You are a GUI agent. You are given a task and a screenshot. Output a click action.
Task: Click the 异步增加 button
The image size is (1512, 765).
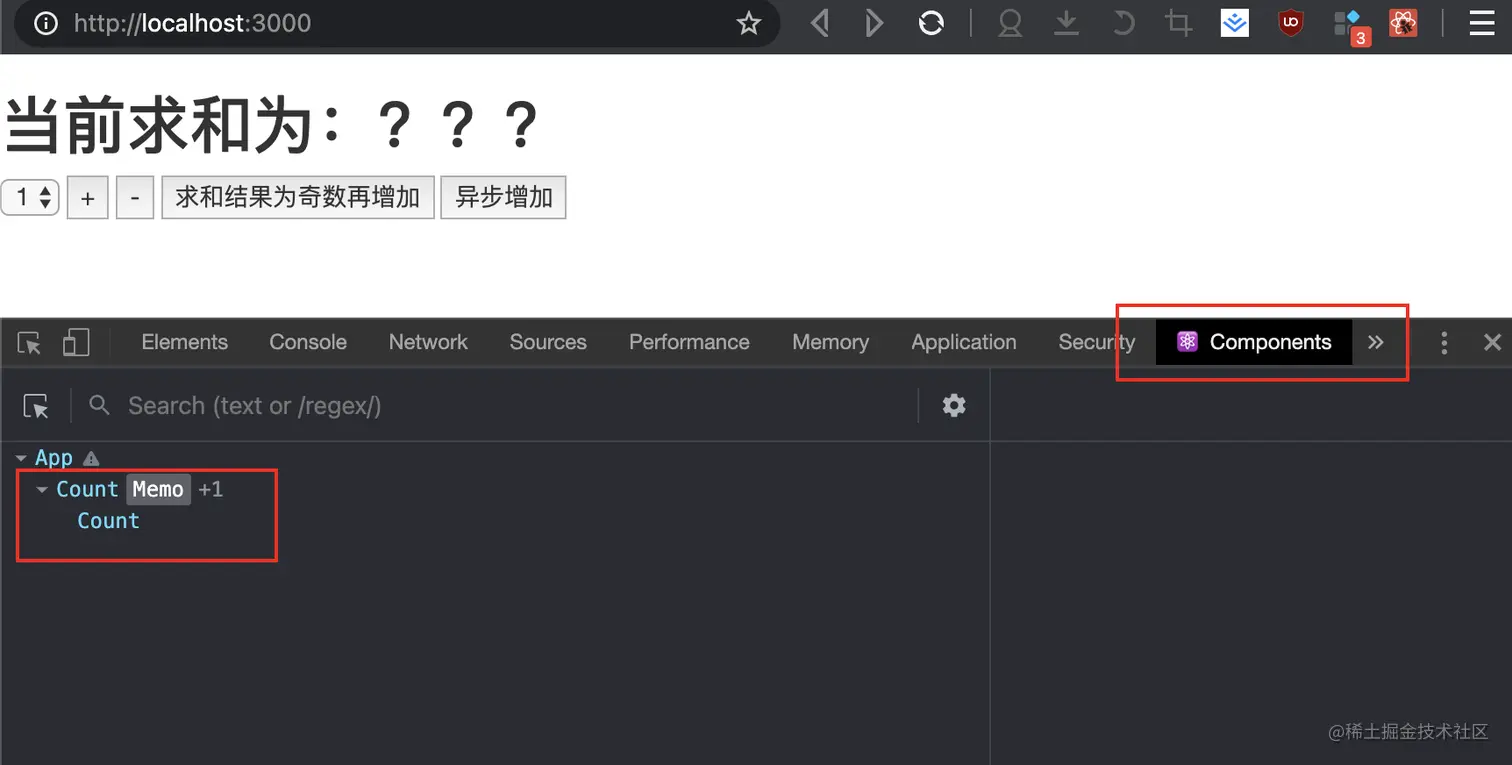[504, 198]
